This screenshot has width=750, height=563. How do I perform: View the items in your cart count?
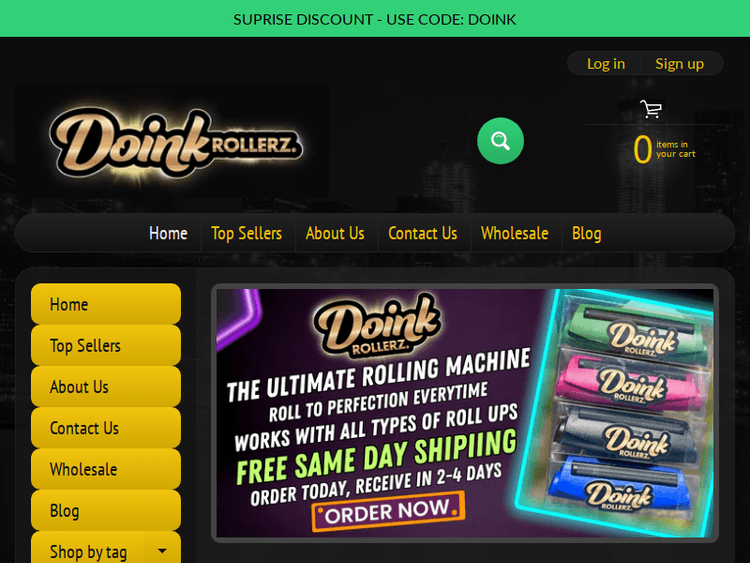664,149
